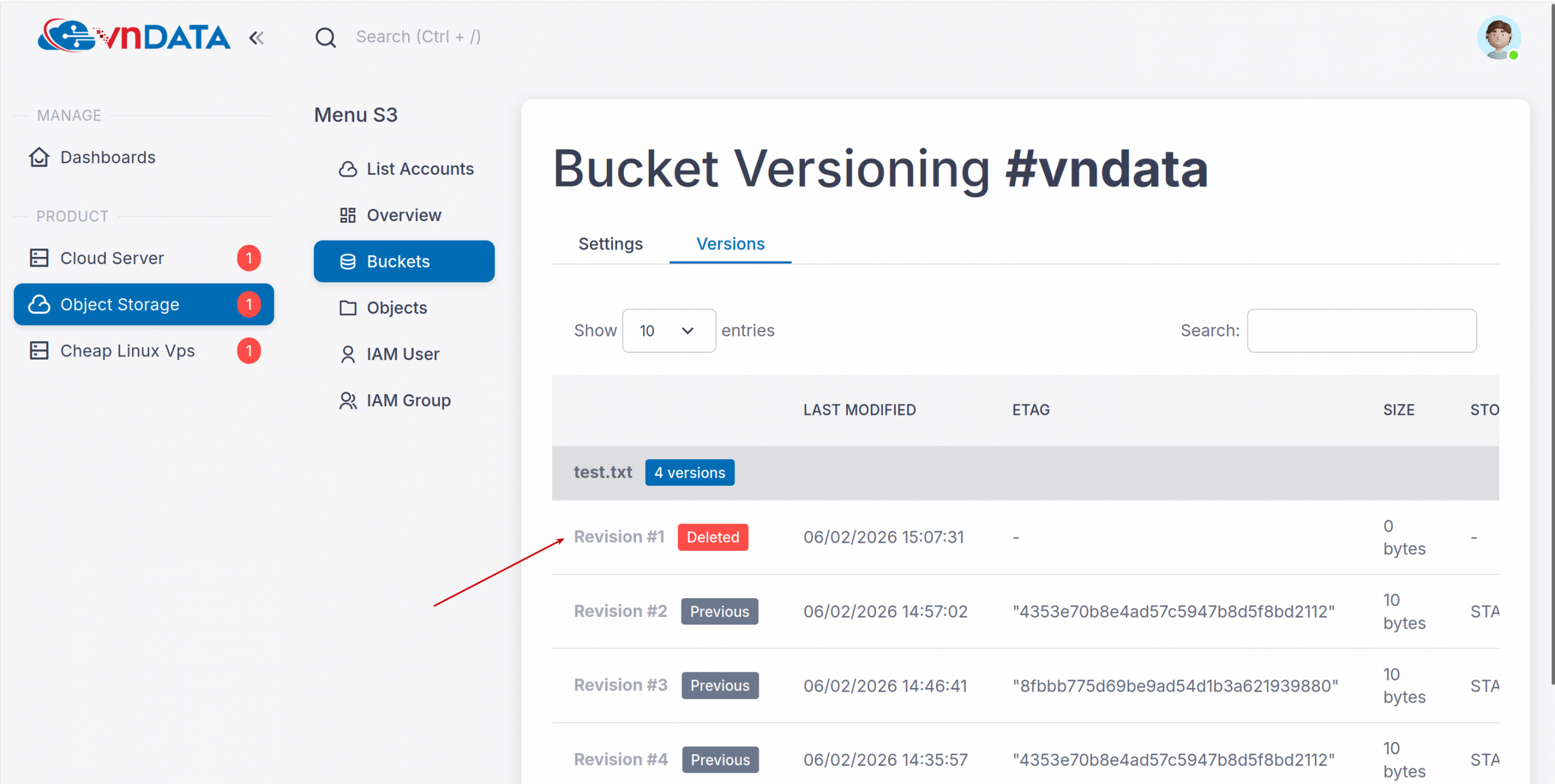
Task: Click the 4 versions badge
Action: click(x=689, y=472)
